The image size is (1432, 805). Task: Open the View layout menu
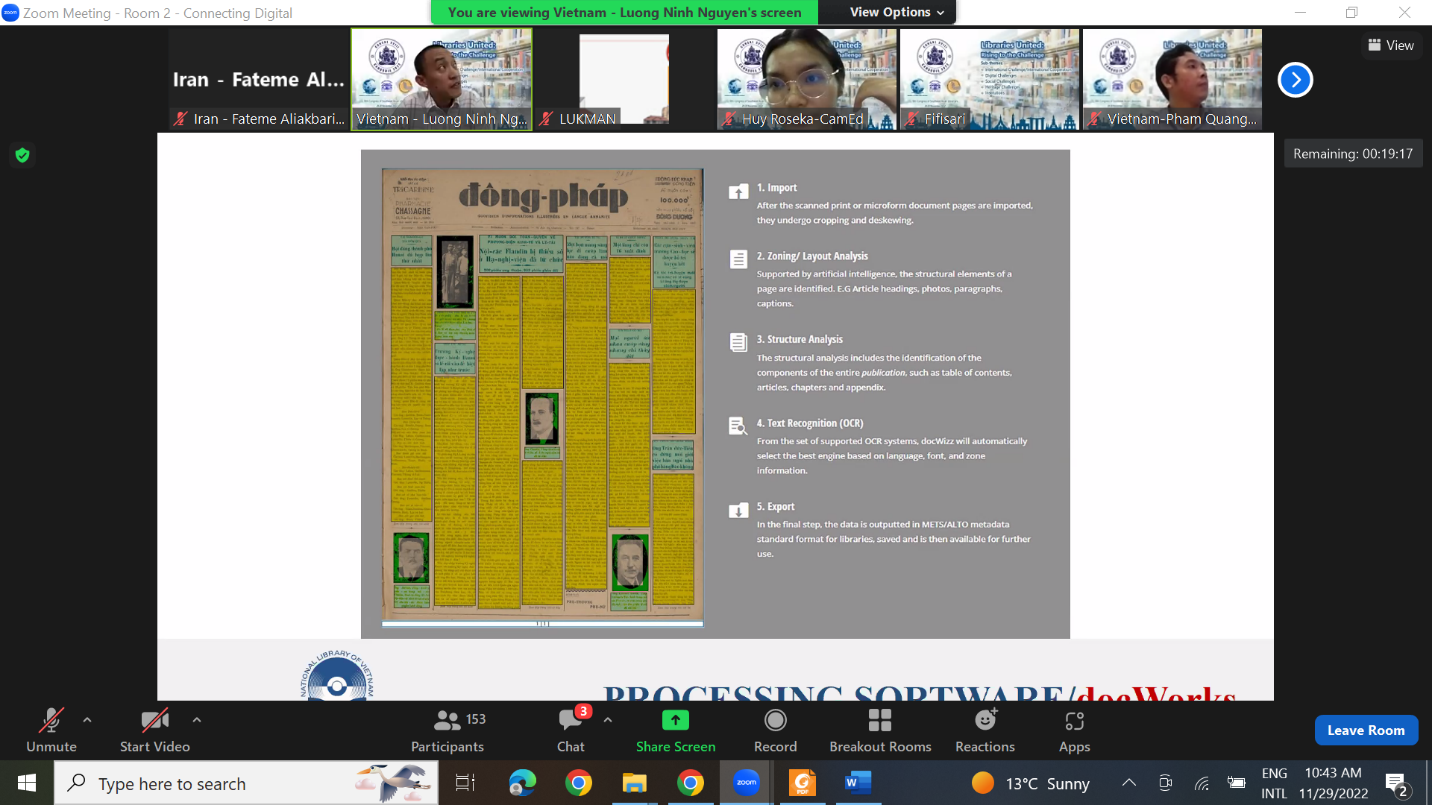pyautogui.click(x=1390, y=45)
